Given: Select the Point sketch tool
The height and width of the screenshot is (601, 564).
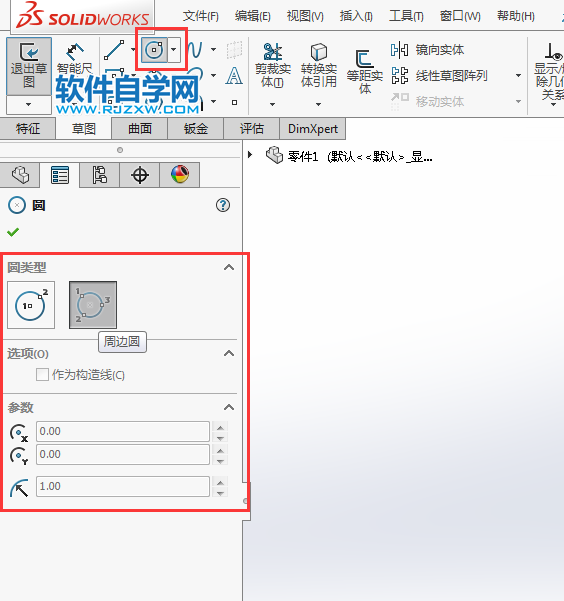Looking at the screenshot, I should click(234, 102).
